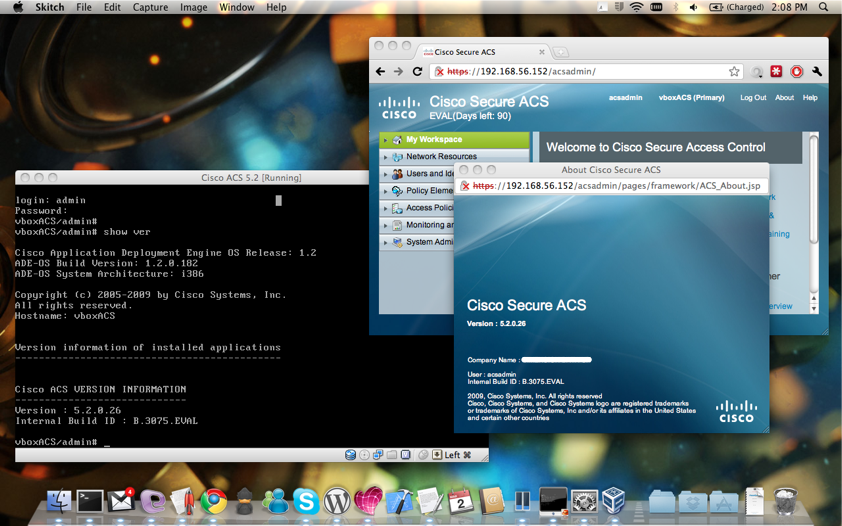The width and height of the screenshot is (842, 526).
Task: Click volume icon in menu bar
Action: coord(693,7)
